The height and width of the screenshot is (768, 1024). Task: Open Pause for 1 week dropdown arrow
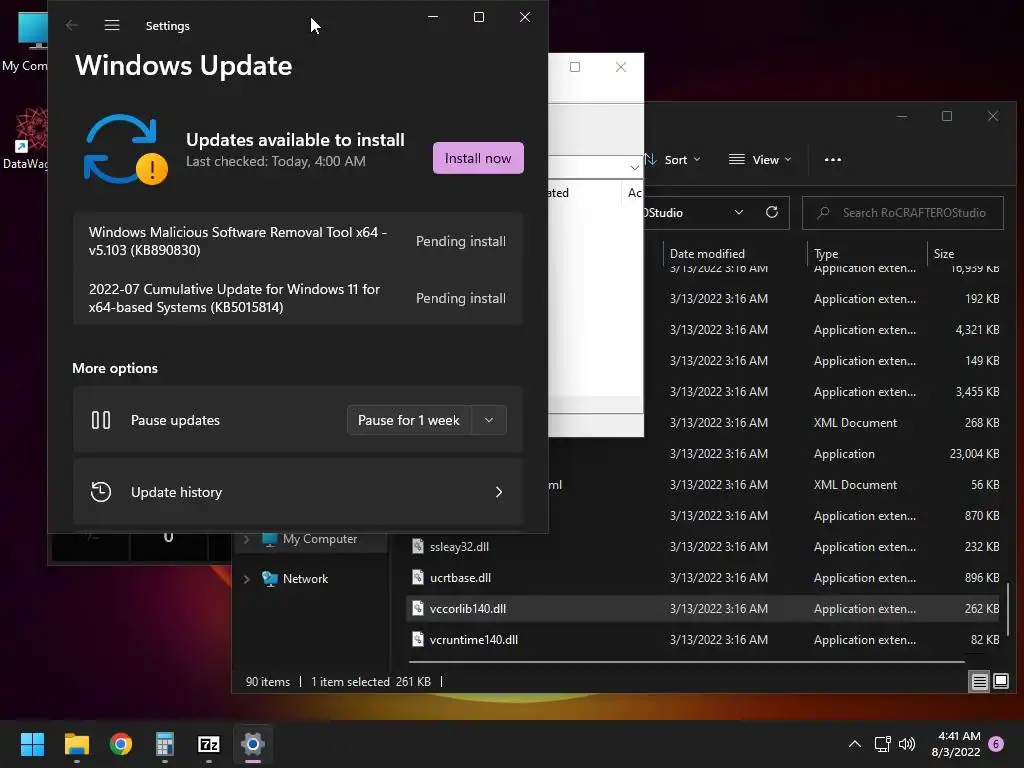(489, 420)
